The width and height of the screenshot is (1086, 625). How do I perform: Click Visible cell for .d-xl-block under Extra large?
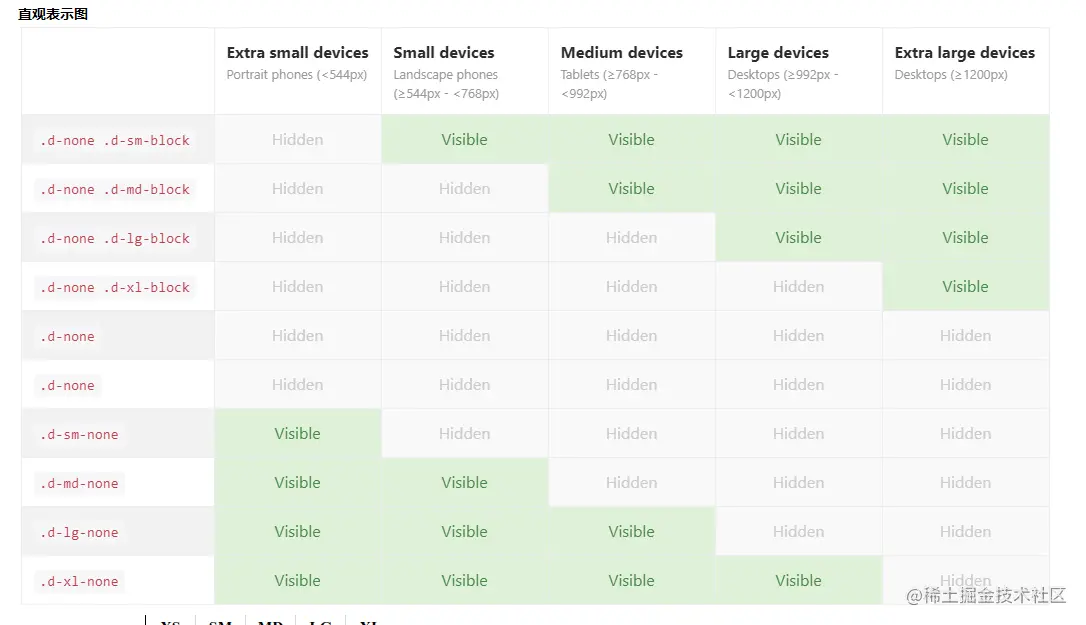tap(965, 286)
